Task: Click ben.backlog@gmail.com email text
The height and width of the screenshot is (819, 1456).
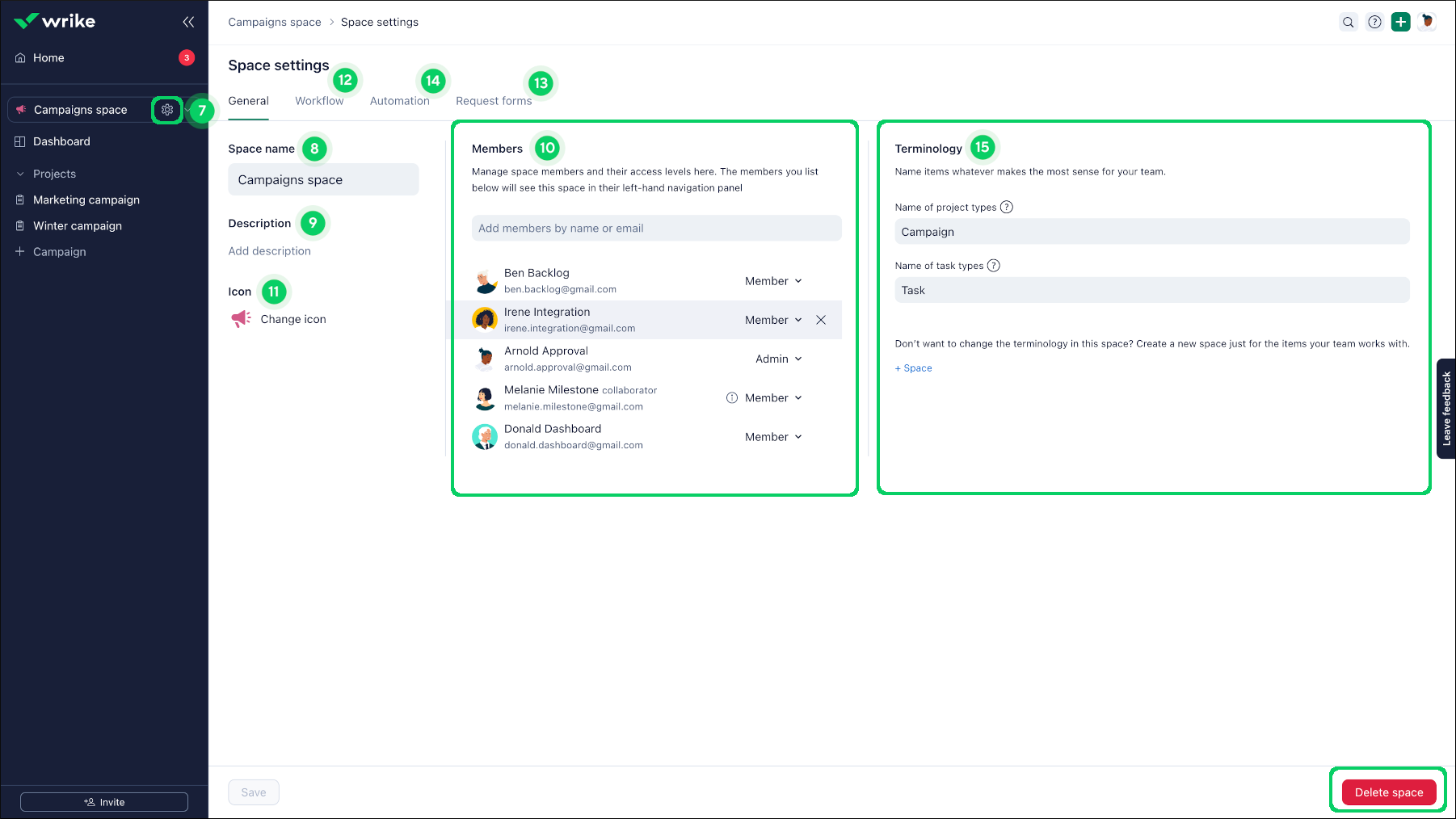Action: point(561,289)
